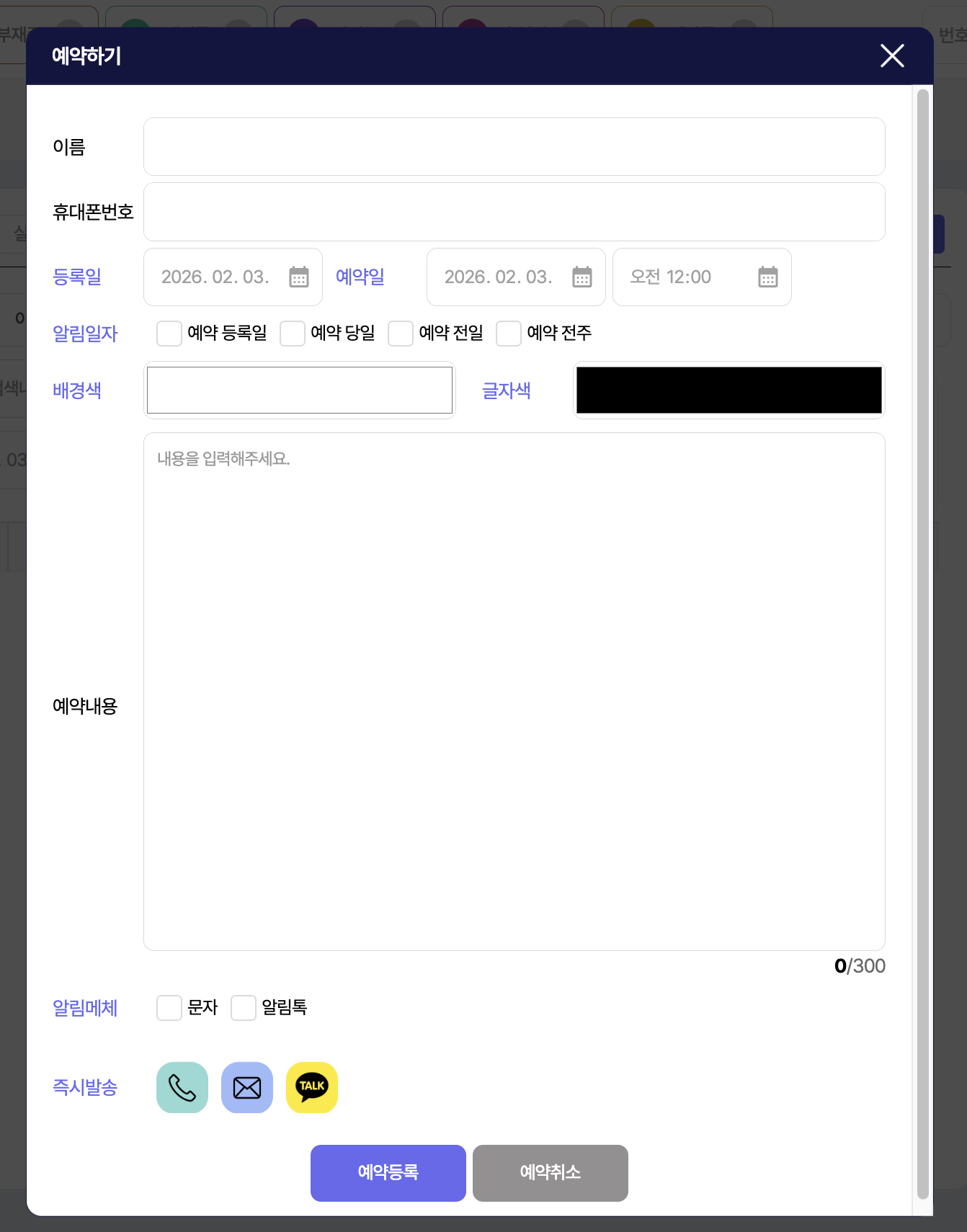The image size is (967, 1232).
Task: Open the white 배경색 color picker
Action: [x=300, y=390]
